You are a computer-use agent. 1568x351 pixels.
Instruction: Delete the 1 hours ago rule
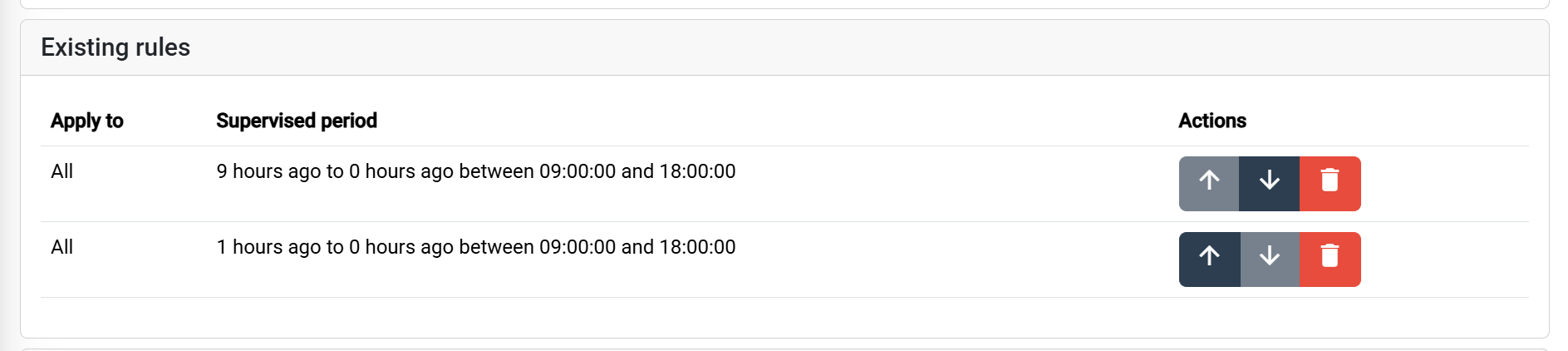click(x=1330, y=259)
